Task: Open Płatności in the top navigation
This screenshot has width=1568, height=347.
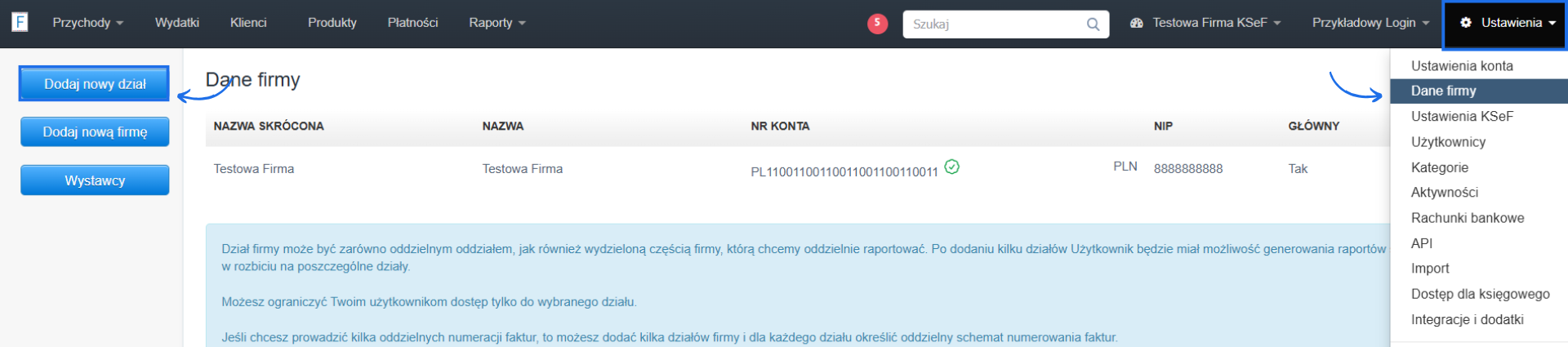Action: pyautogui.click(x=412, y=23)
